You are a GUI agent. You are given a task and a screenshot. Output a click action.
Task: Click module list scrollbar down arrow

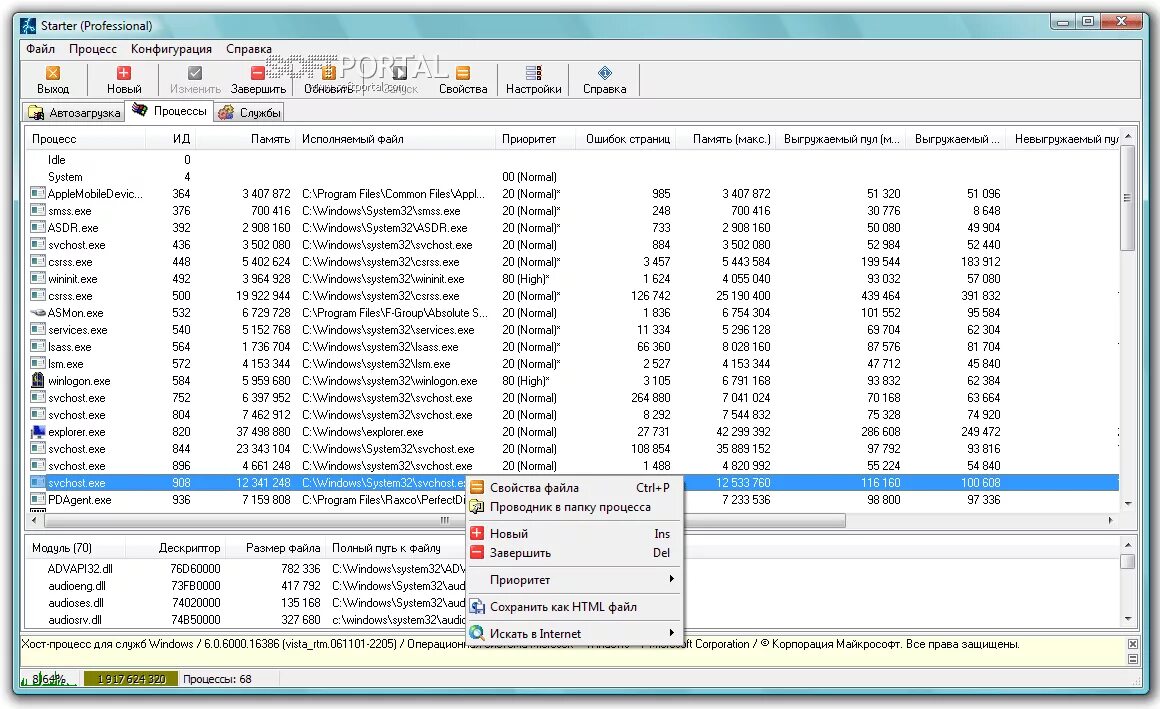click(1127, 619)
